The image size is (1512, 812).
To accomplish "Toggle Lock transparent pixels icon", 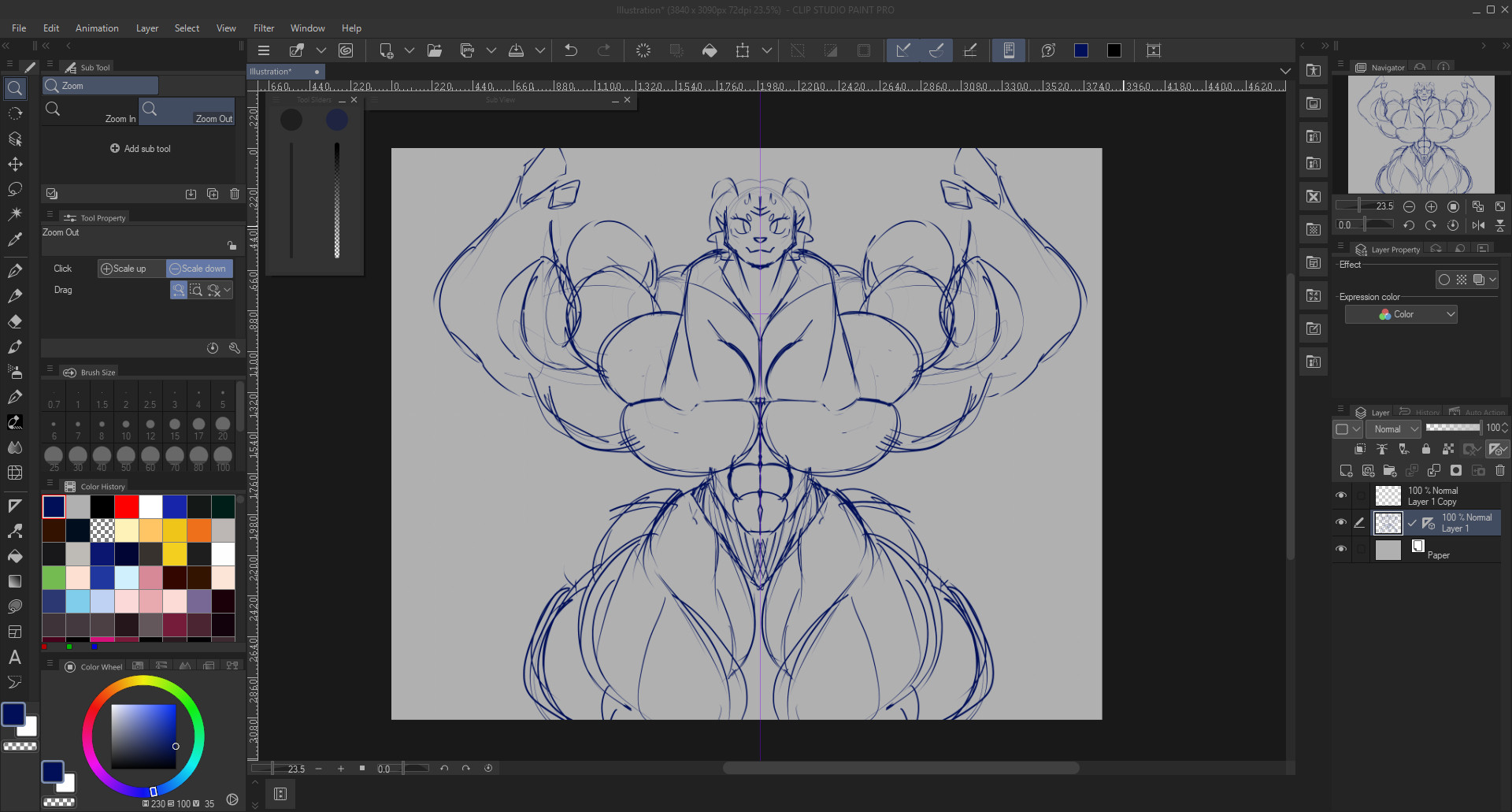I will 1448,449.
